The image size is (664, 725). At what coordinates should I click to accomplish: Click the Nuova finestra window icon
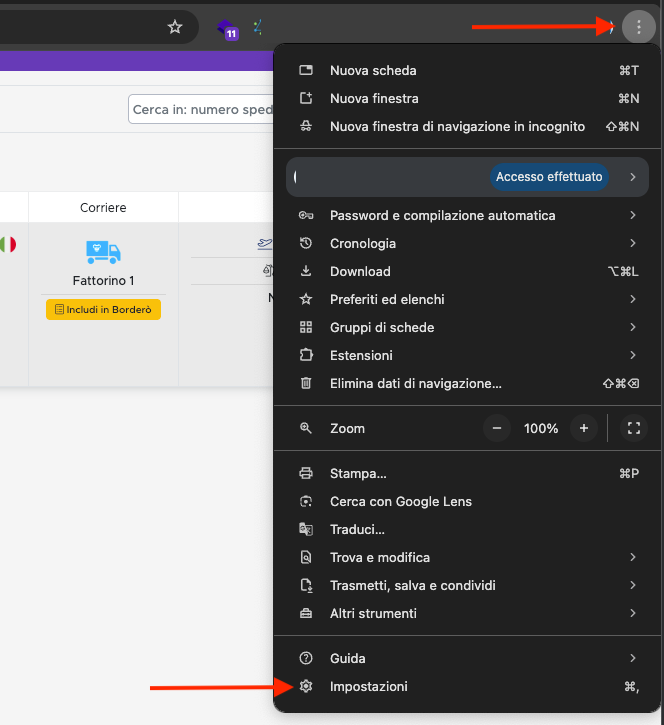click(x=306, y=98)
